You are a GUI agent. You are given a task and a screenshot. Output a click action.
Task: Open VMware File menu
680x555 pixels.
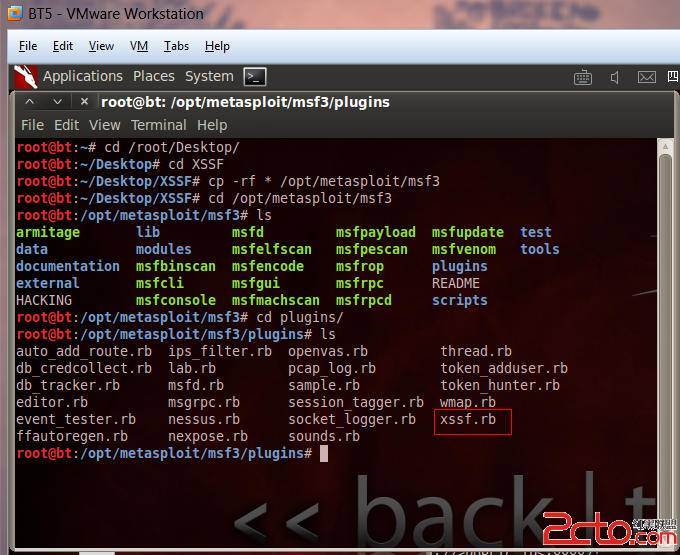[x=28, y=46]
